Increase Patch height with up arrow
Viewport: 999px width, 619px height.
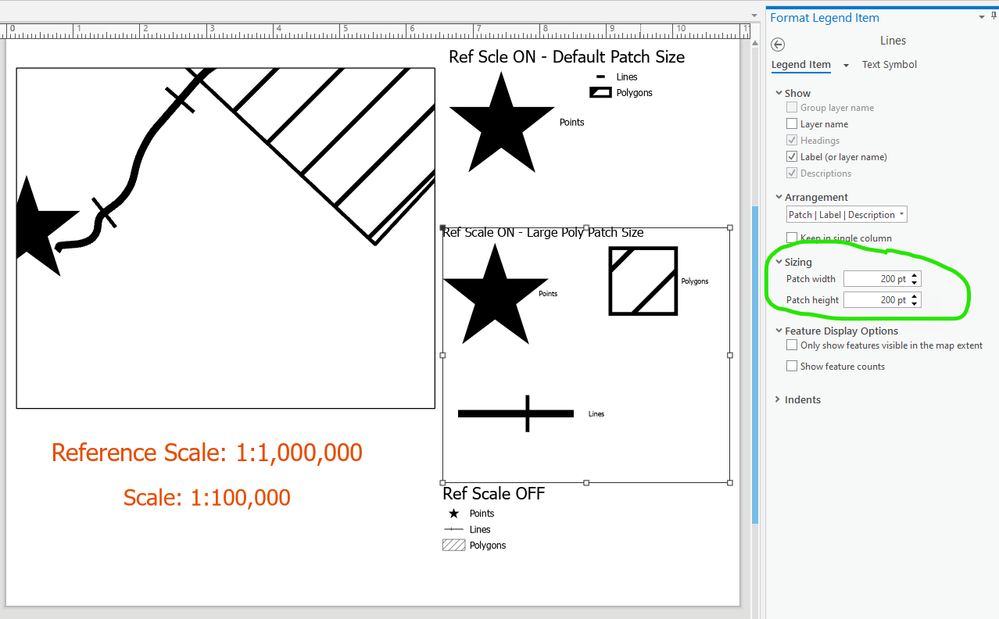coord(914,296)
